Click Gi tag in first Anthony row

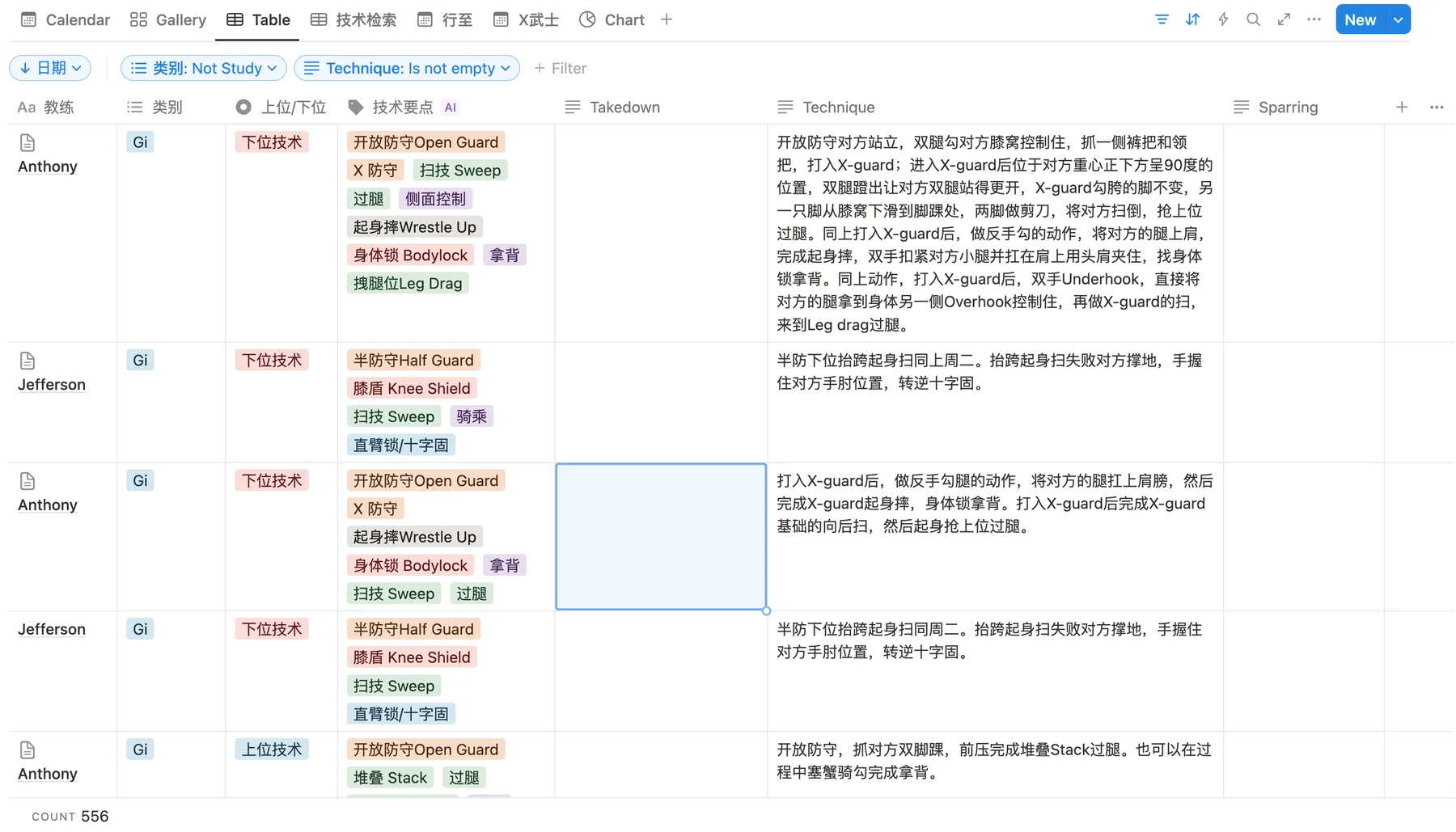pos(140,142)
